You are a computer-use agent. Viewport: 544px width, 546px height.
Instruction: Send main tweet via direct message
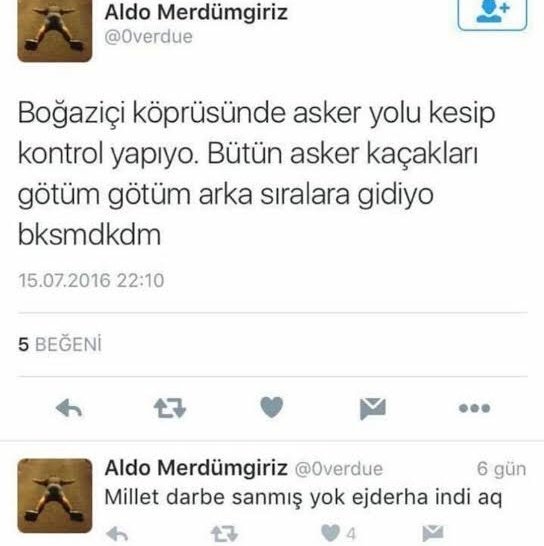[373, 408]
